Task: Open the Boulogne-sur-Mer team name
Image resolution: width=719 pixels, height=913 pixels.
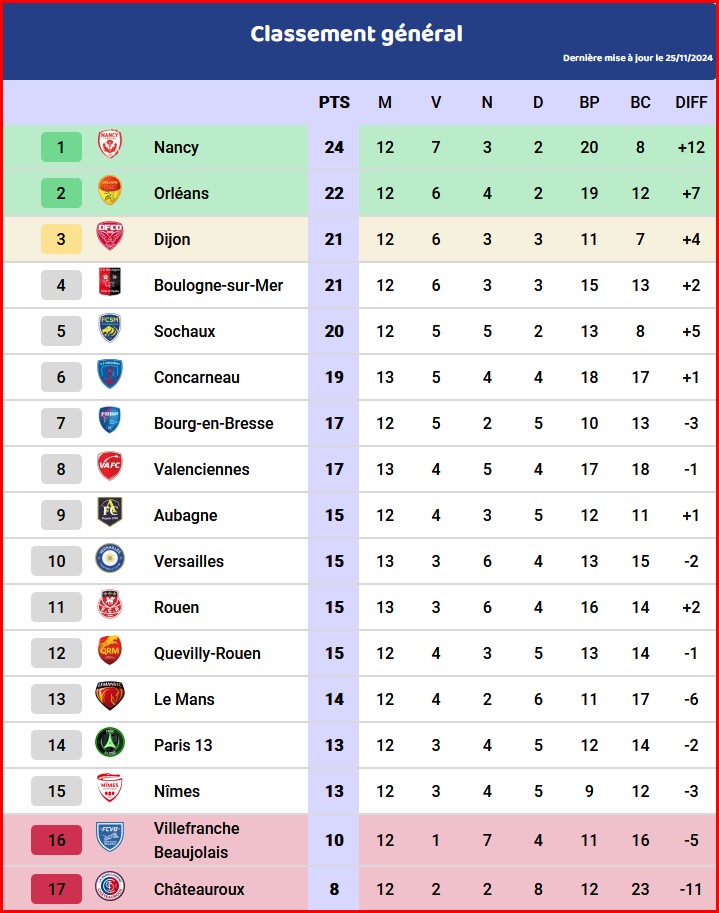Action: [x=218, y=285]
